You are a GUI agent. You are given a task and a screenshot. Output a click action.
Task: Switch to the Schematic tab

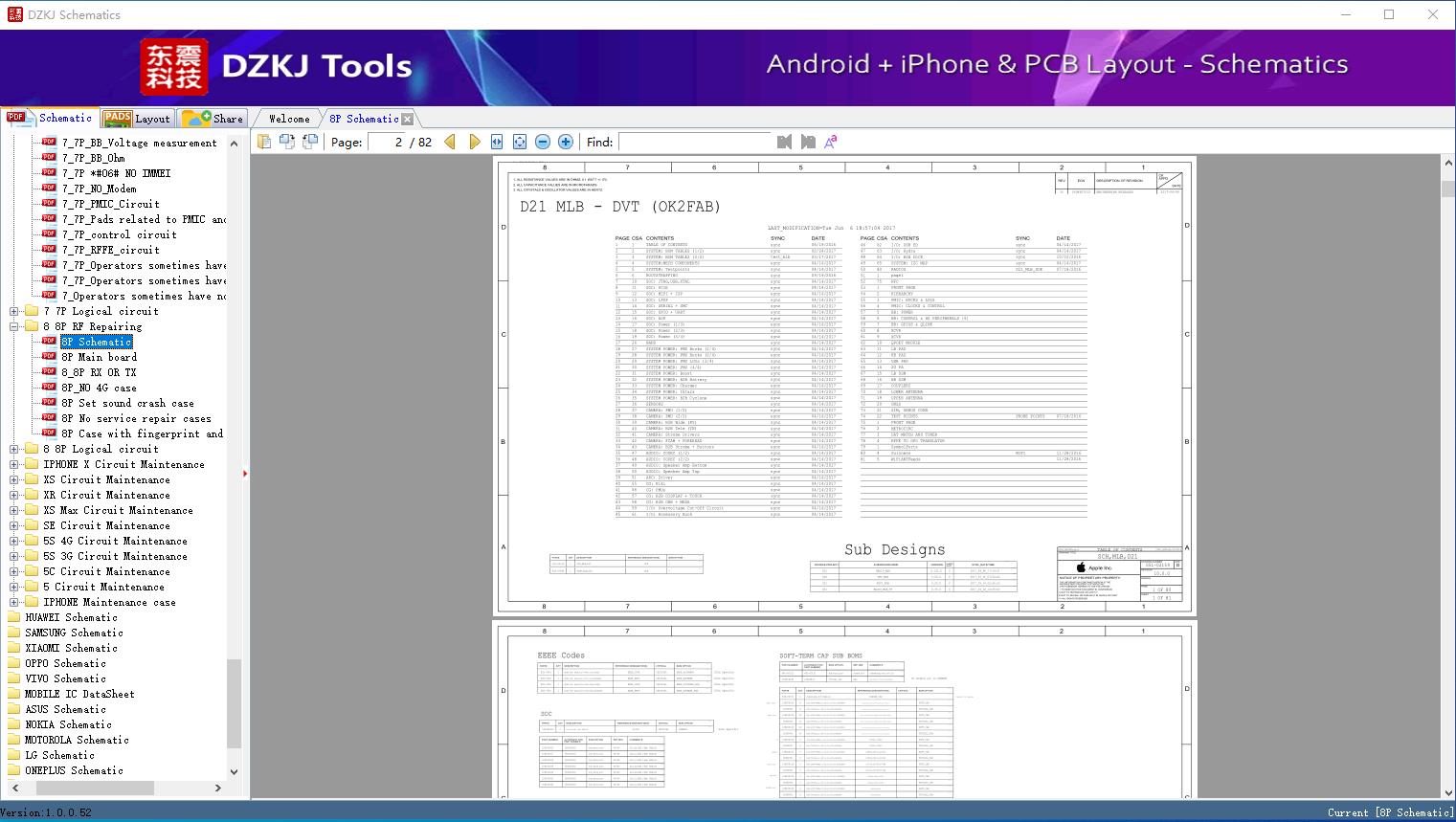(x=50, y=118)
